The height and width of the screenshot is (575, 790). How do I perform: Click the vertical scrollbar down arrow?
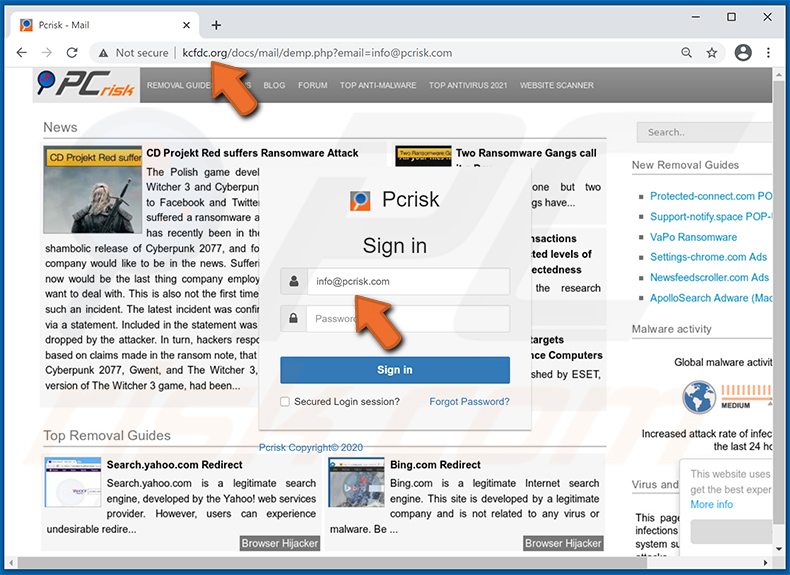(x=779, y=549)
